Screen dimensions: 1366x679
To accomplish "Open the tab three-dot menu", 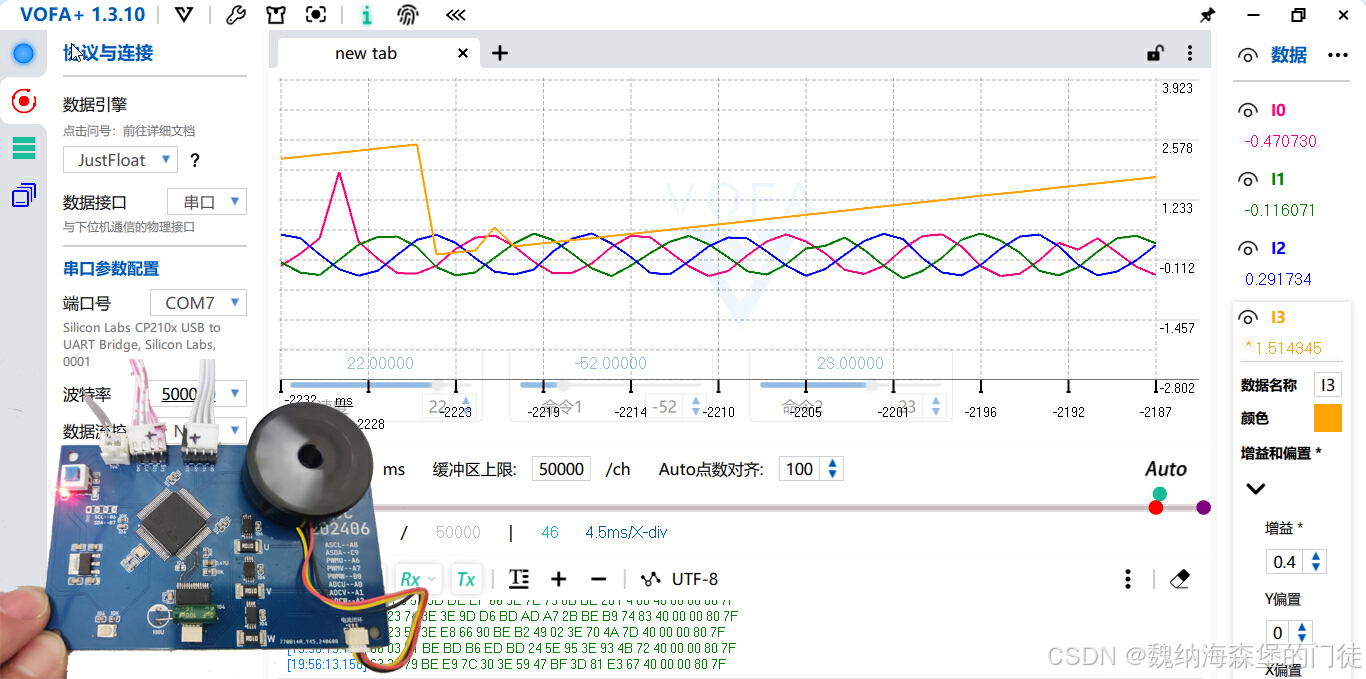I will pos(1189,54).
